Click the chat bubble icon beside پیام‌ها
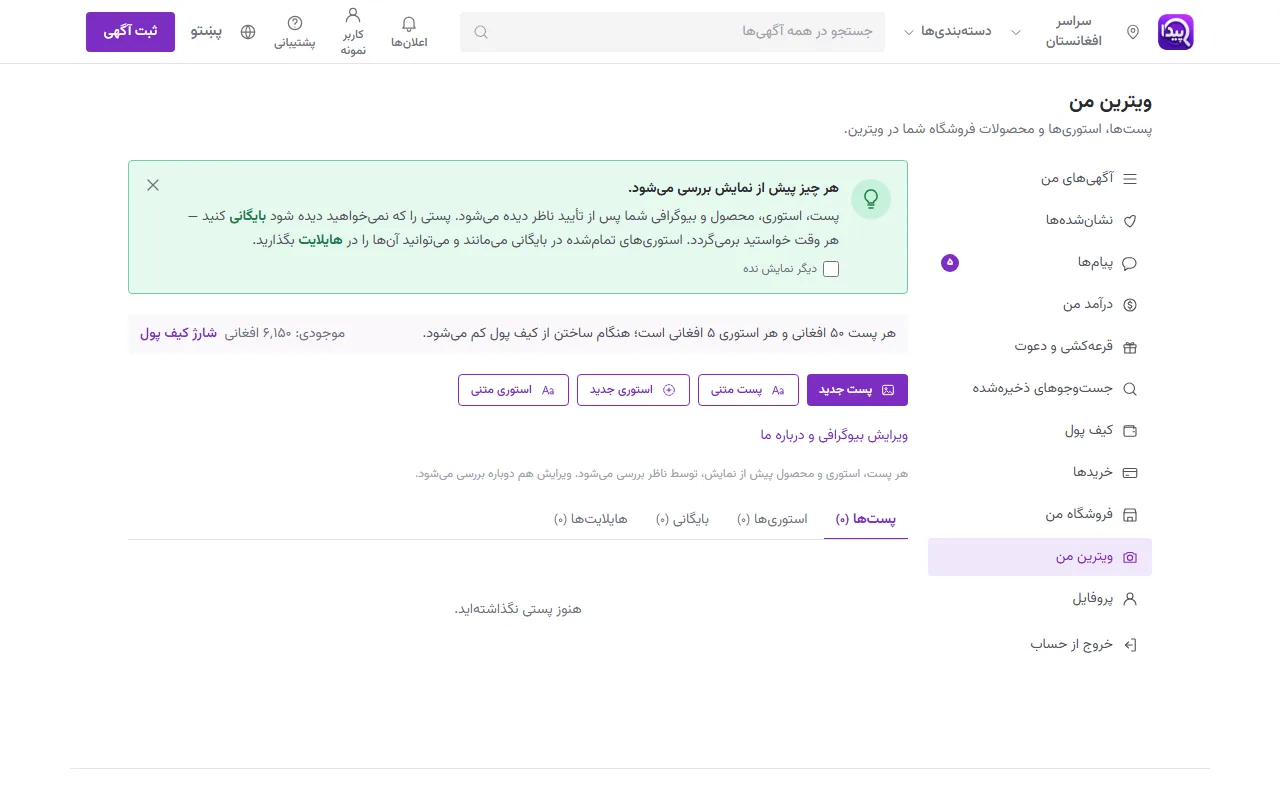1280x800 pixels. click(x=1131, y=263)
